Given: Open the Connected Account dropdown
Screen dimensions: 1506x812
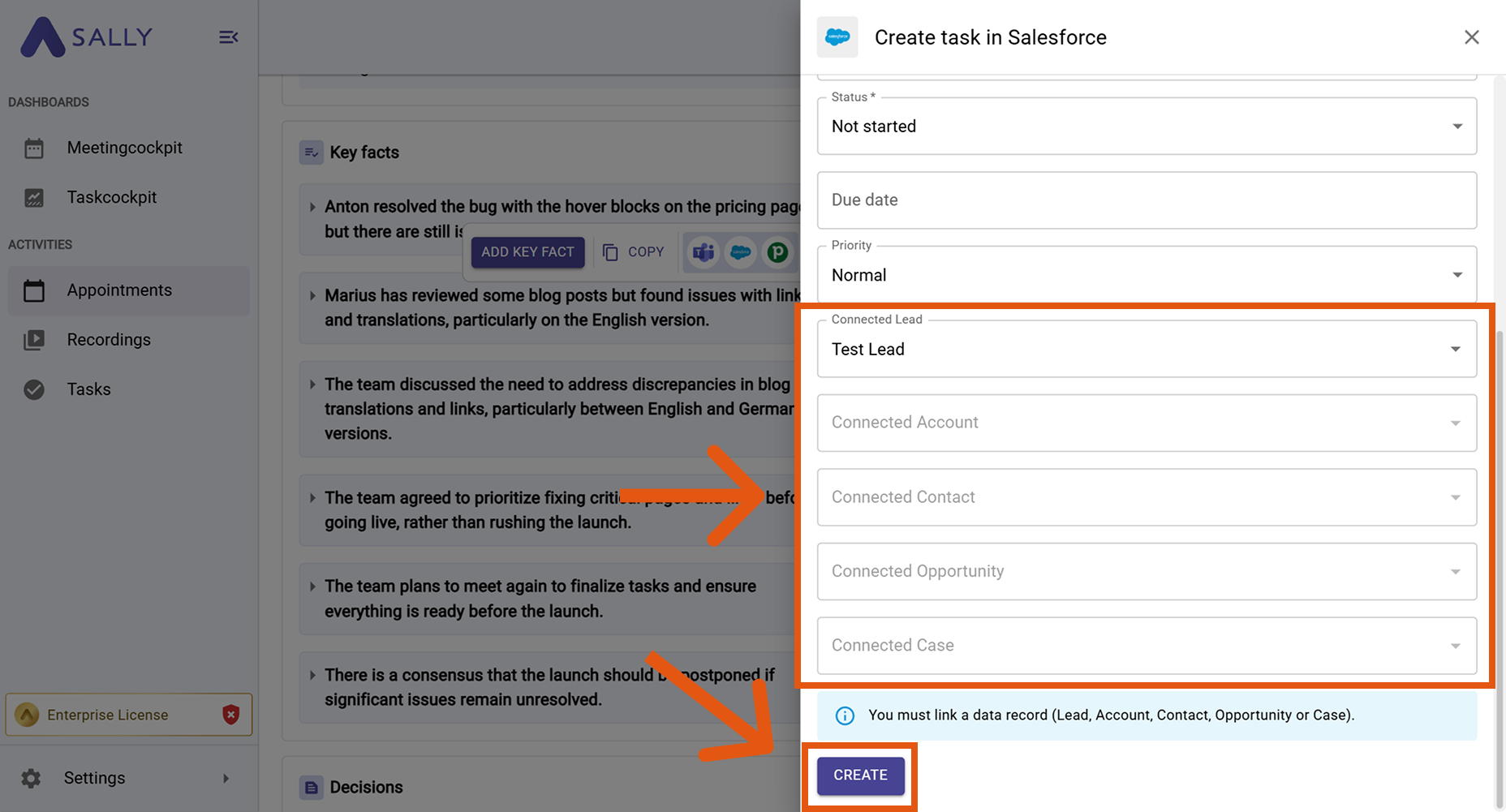Looking at the screenshot, I should (1455, 423).
